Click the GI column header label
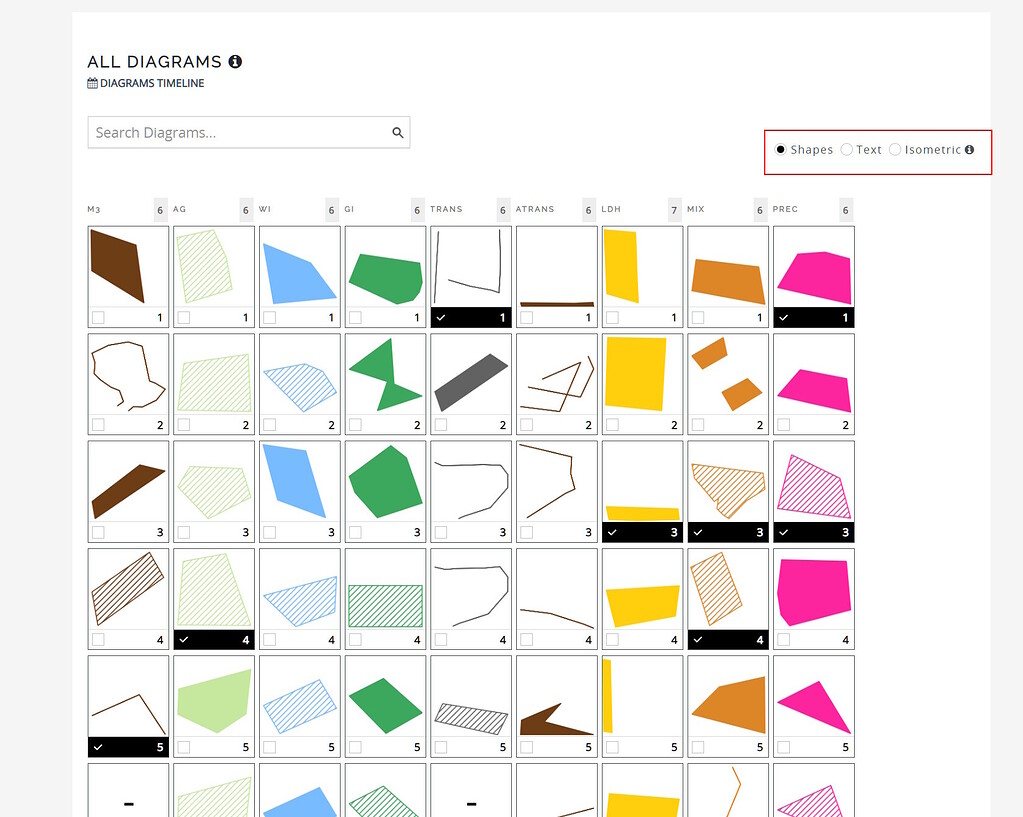Viewport: 1023px width, 817px height. pos(350,209)
